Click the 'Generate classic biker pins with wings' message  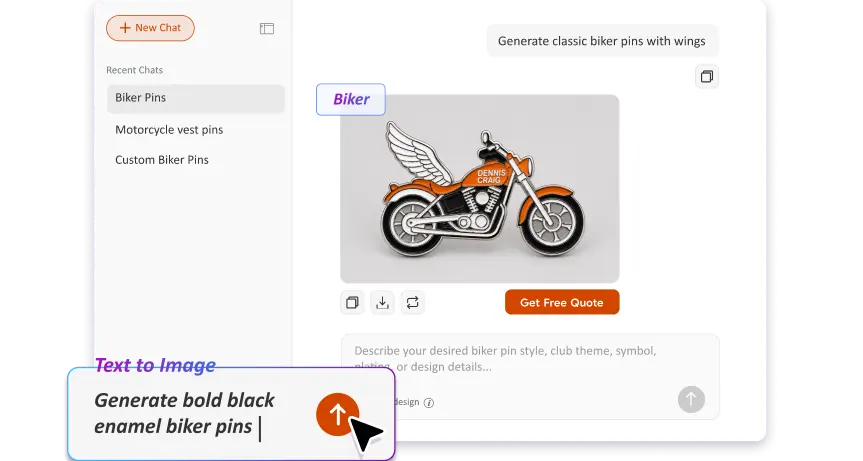[602, 41]
